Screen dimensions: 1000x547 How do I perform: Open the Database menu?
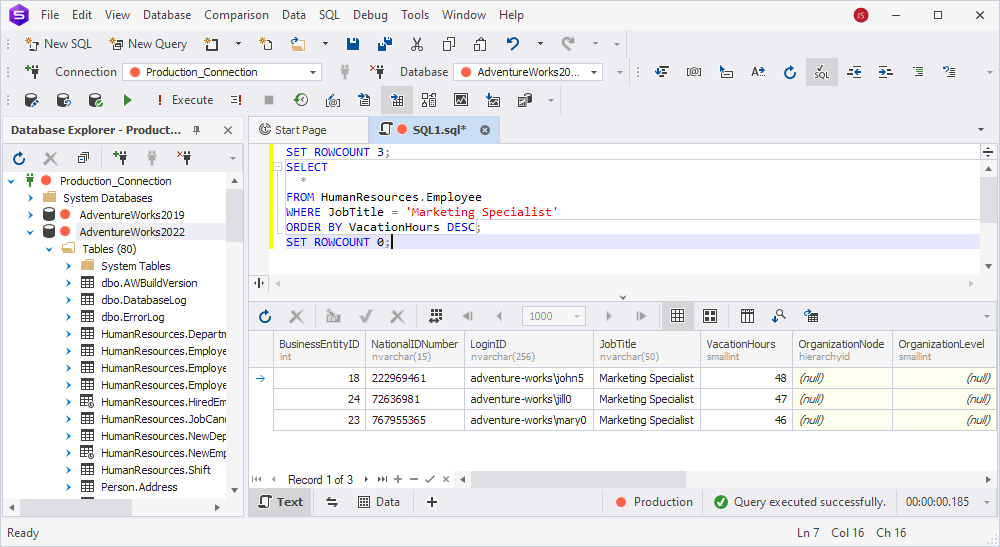point(167,15)
